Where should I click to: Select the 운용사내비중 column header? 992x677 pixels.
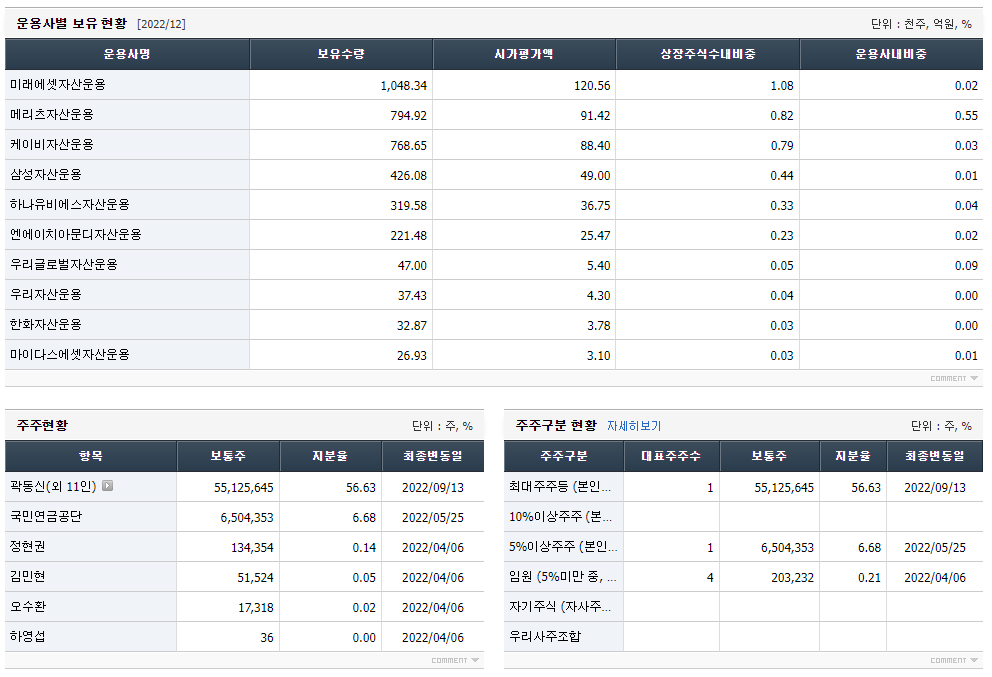coord(891,54)
